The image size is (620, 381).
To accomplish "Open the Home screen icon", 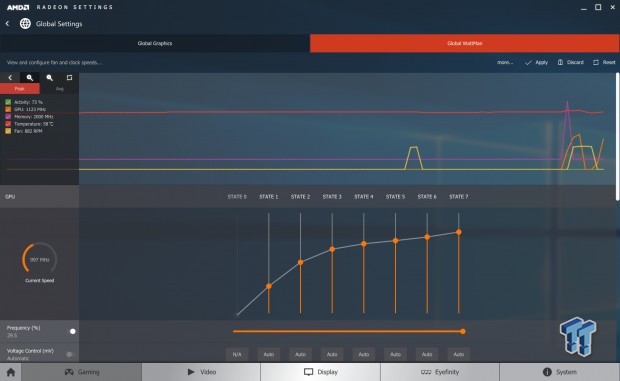I will [x=11, y=372].
